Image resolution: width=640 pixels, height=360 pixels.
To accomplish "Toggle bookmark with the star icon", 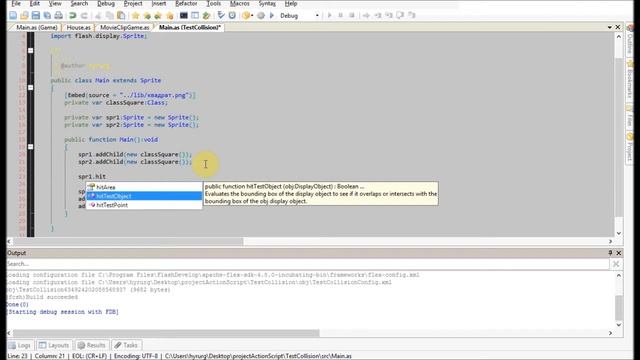I will [136, 16].
